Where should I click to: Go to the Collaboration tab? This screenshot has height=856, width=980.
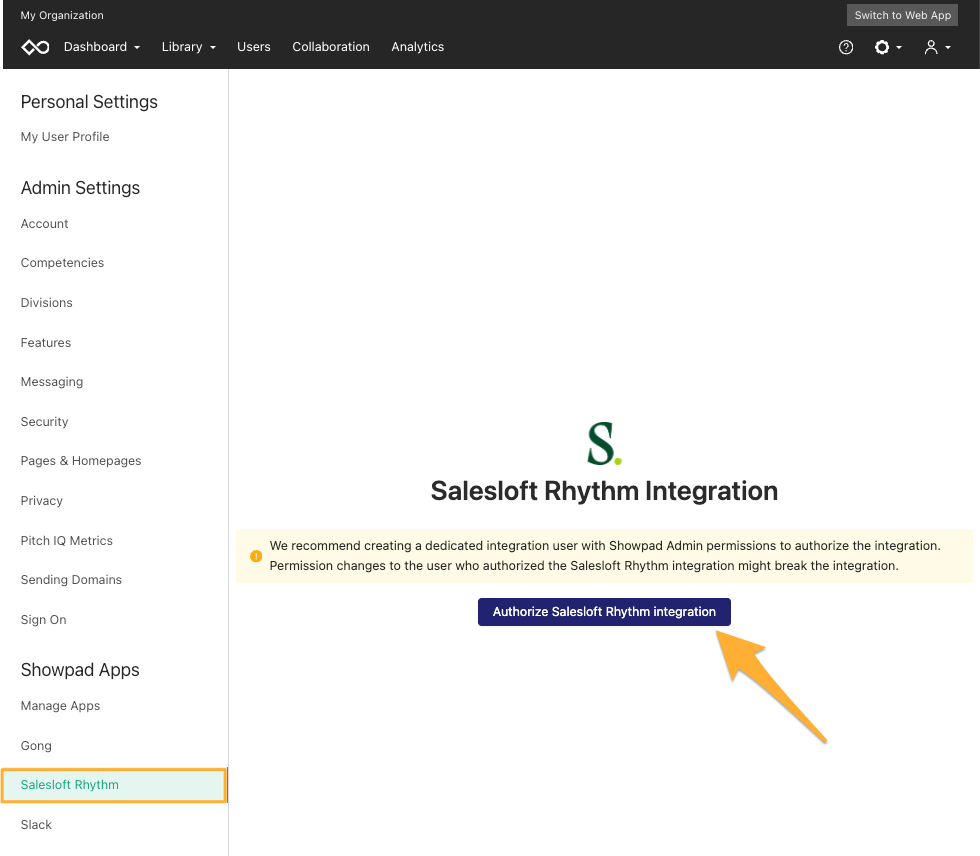point(331,47)
